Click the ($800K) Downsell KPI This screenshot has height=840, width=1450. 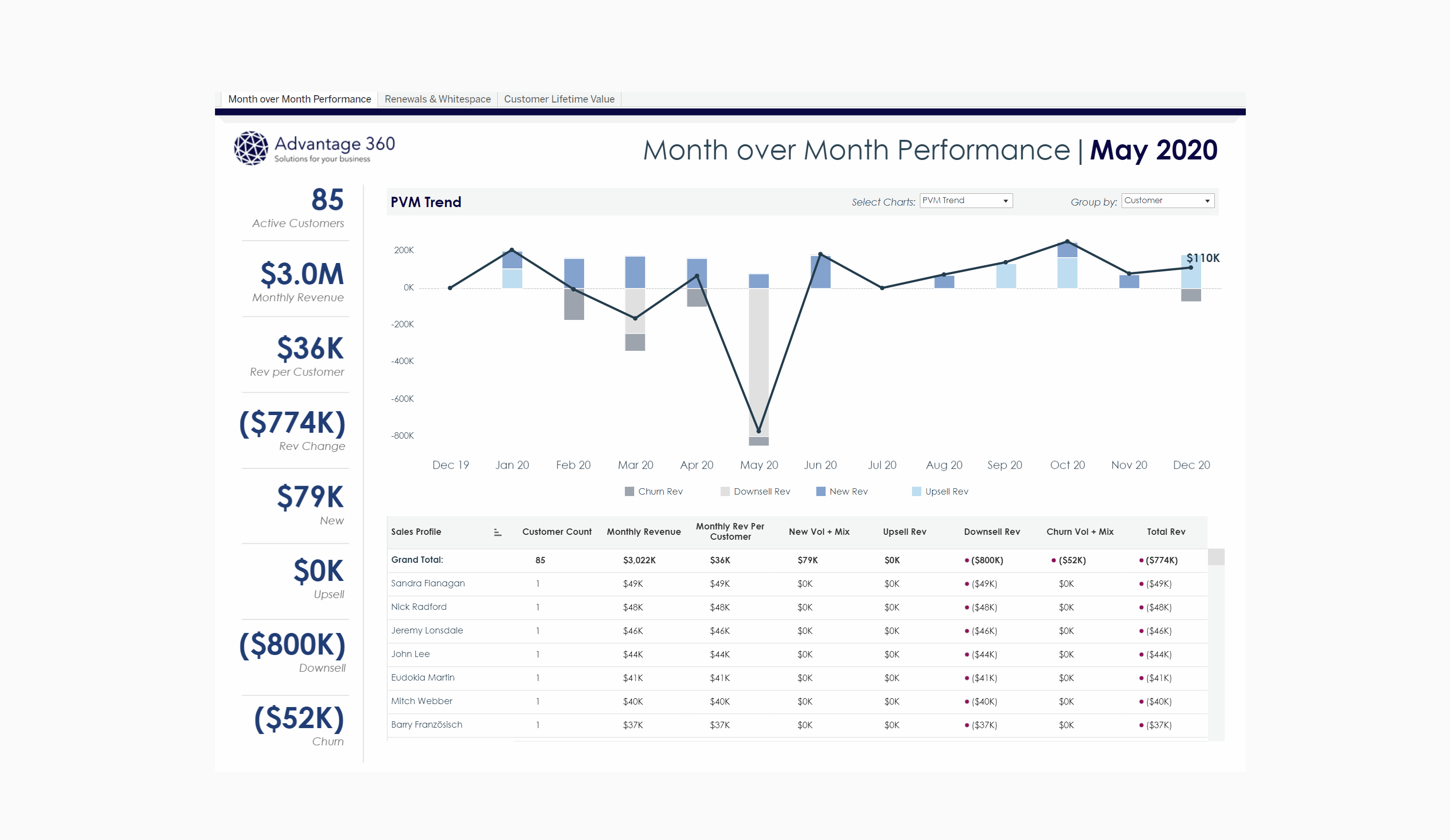292,653
